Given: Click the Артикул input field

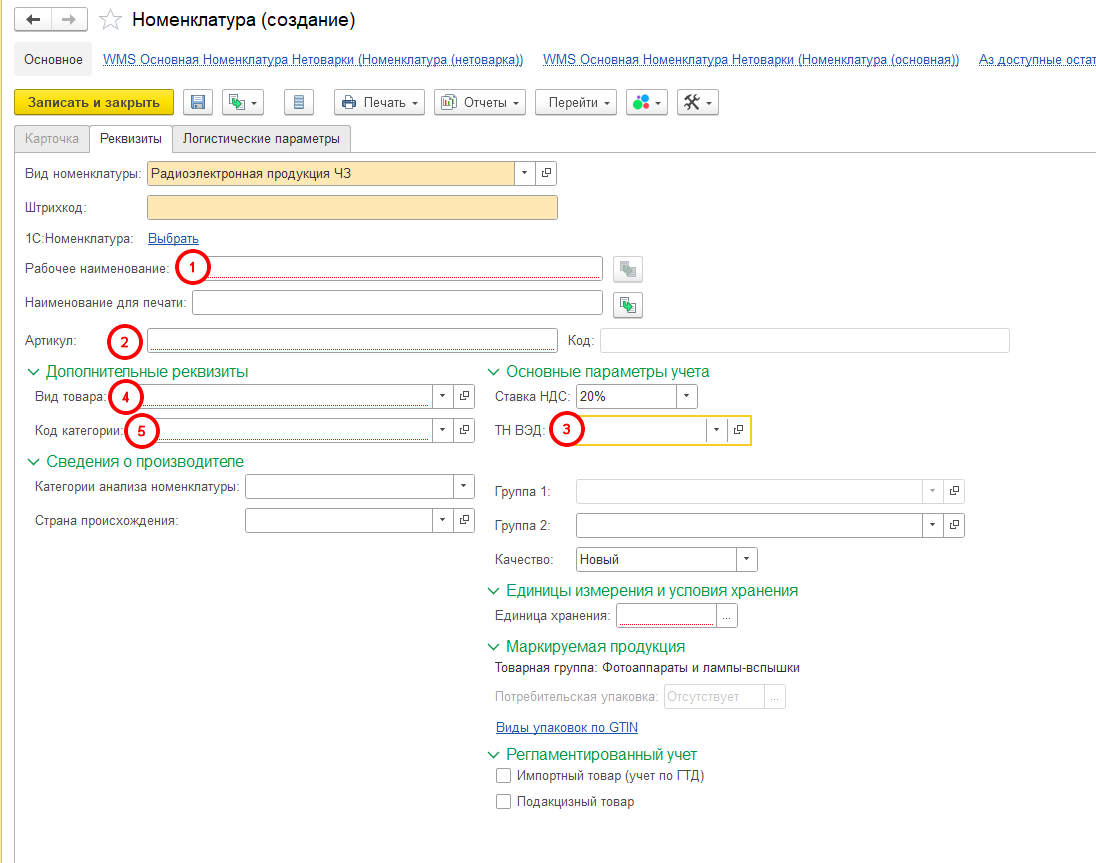Looking at the screenshot, I should 350,341.
